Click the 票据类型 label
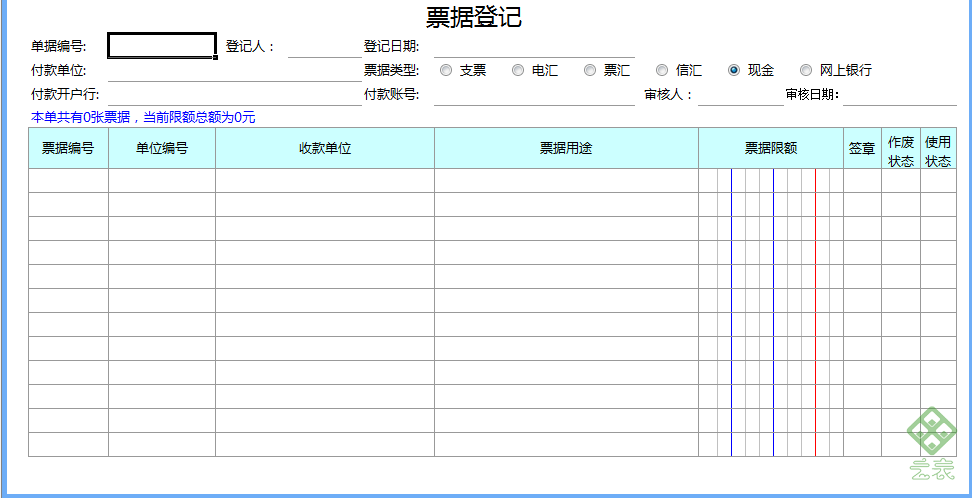 tap(391, 71)
